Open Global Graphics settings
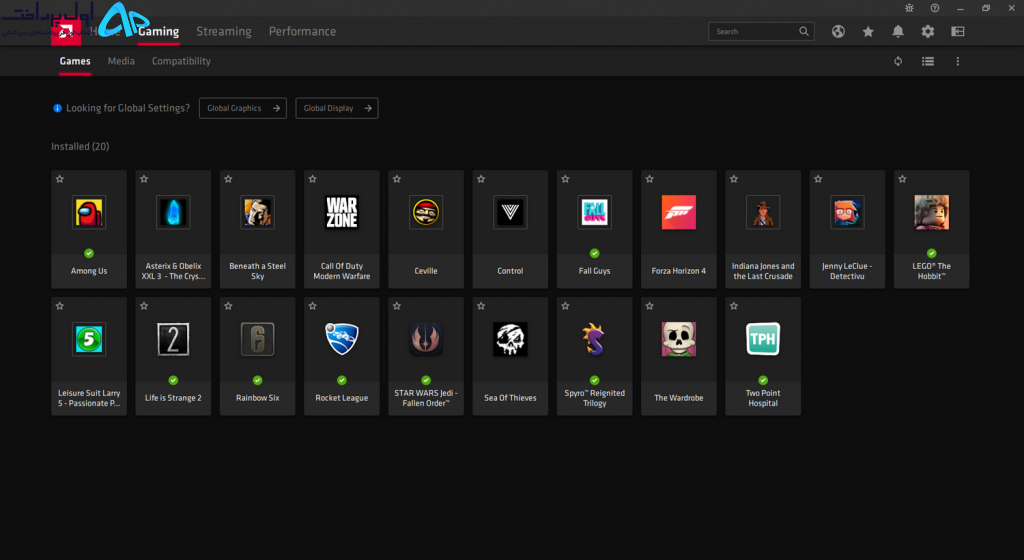The image size is (1024, 560). coord(243,108)
